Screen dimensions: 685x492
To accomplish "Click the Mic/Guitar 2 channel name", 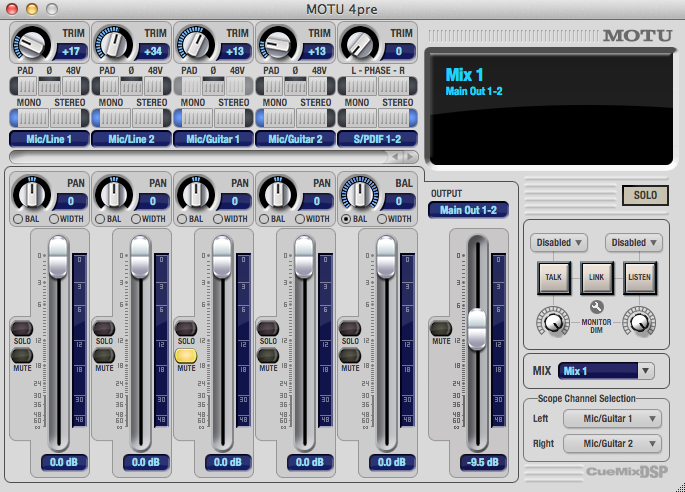I will pos(295,139).
